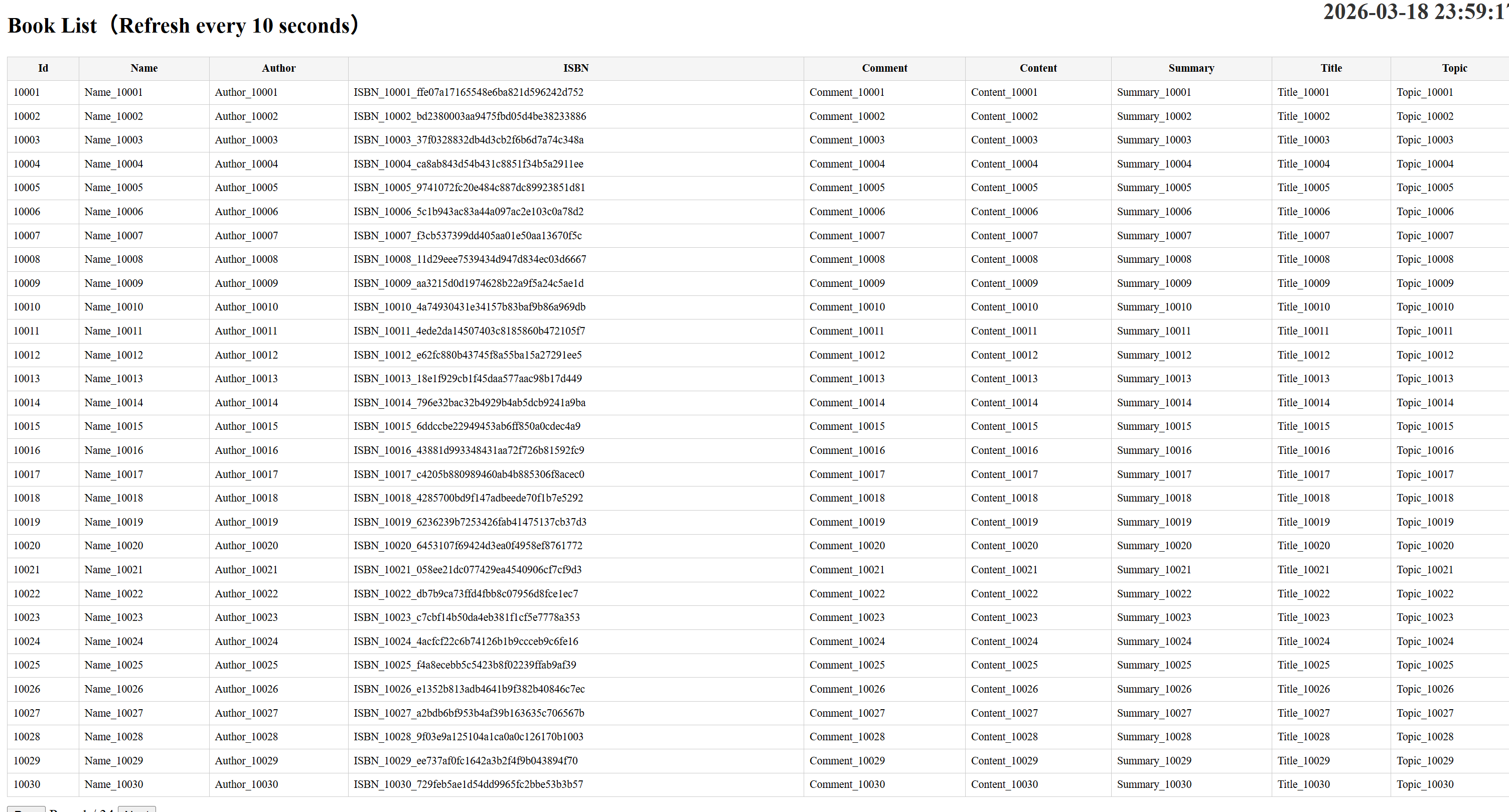Click the Author column header

[x=278, y=68]
